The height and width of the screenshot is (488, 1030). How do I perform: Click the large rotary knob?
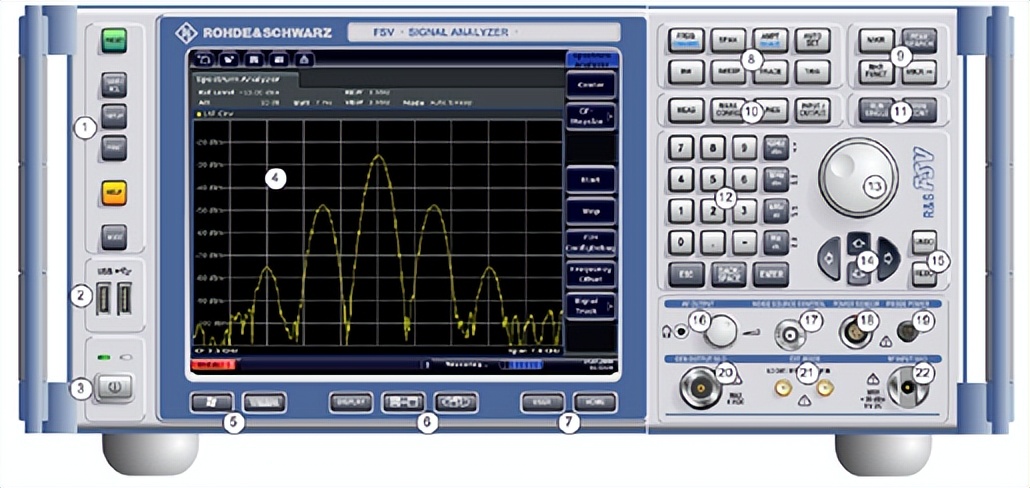coord(858,177)
